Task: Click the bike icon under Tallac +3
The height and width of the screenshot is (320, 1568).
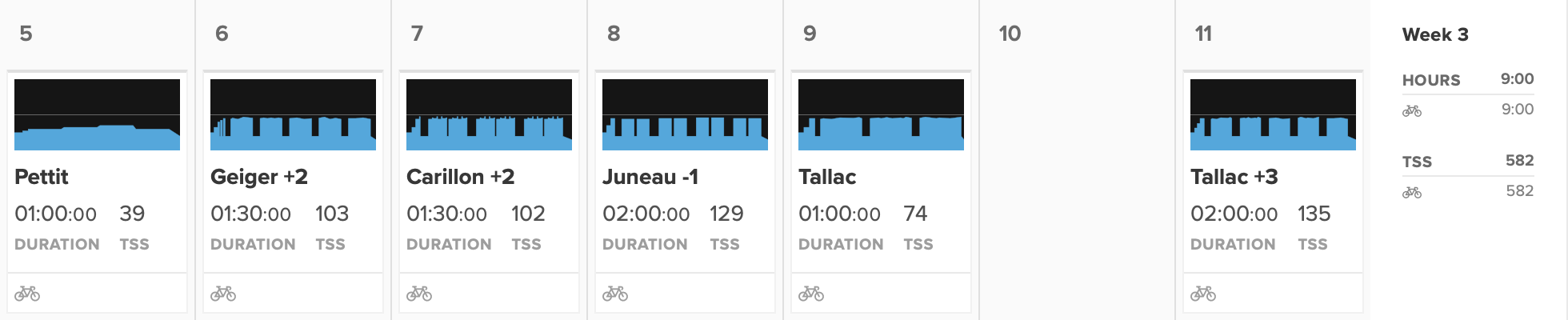Action: click(1203, 294)
